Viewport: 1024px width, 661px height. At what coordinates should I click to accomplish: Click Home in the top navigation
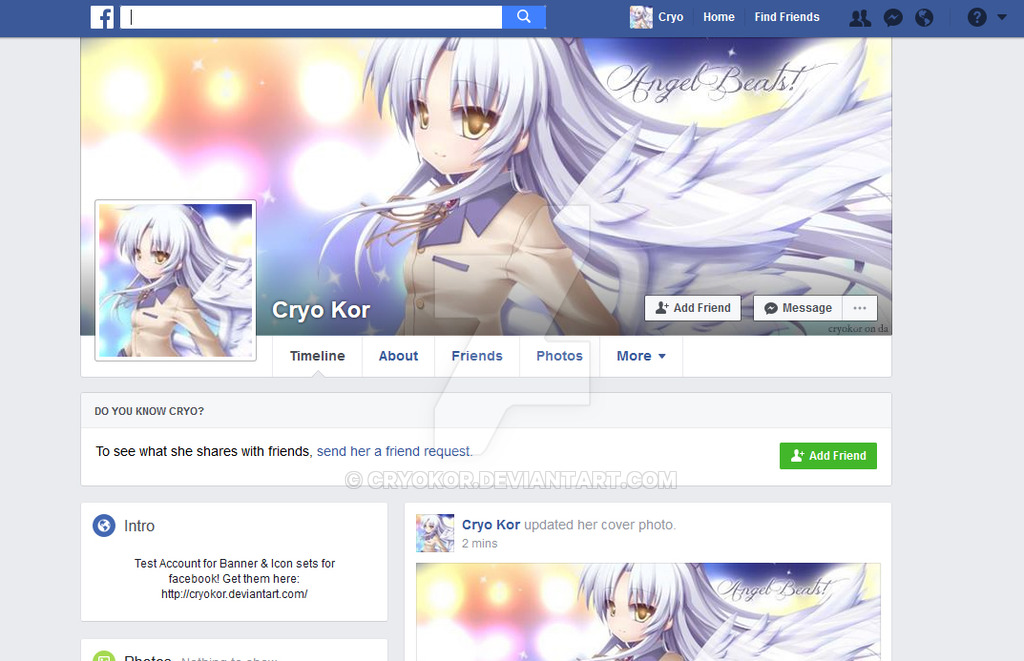pos(718,17)
